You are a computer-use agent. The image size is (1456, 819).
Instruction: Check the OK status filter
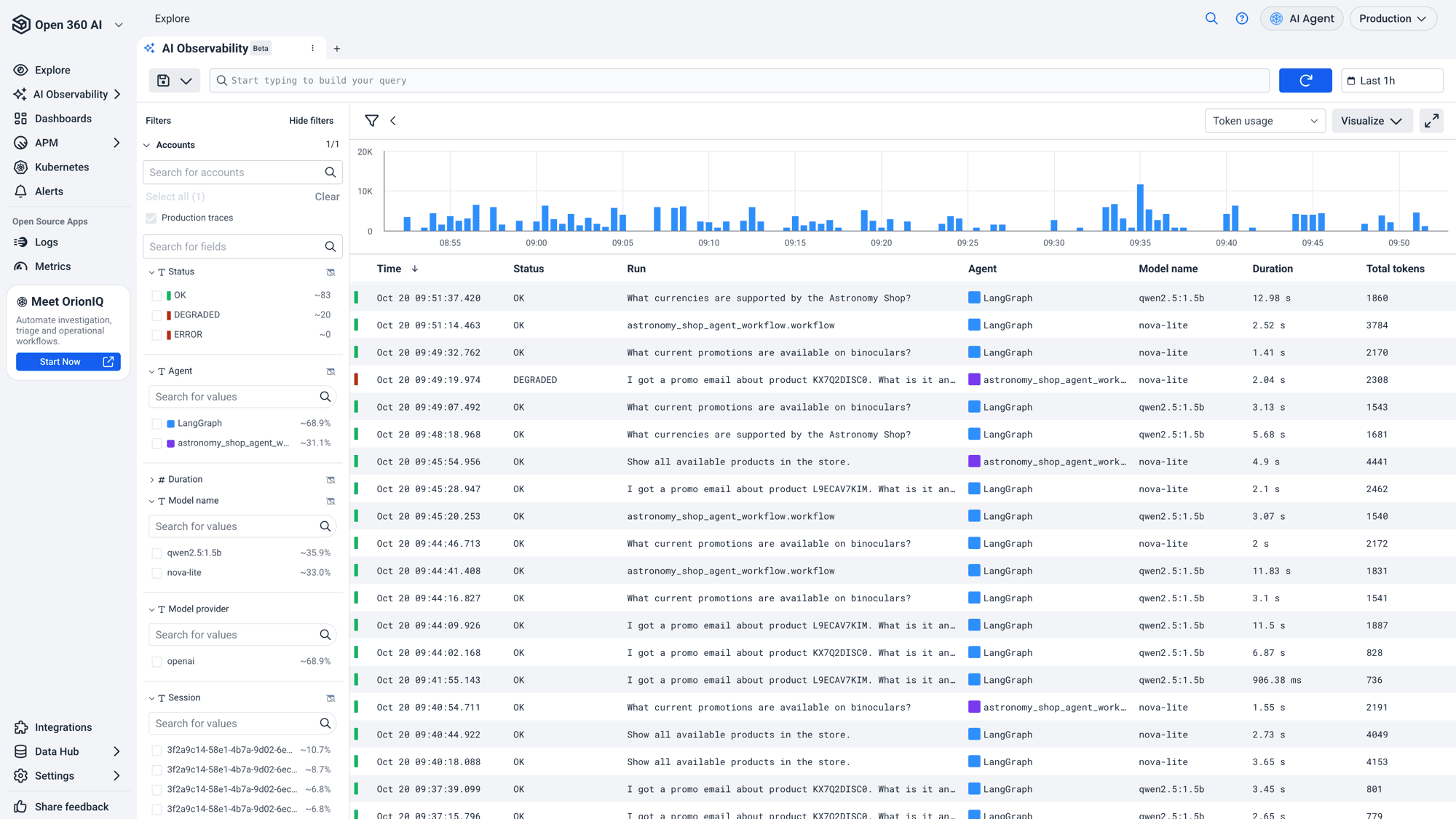pos(157,296)
